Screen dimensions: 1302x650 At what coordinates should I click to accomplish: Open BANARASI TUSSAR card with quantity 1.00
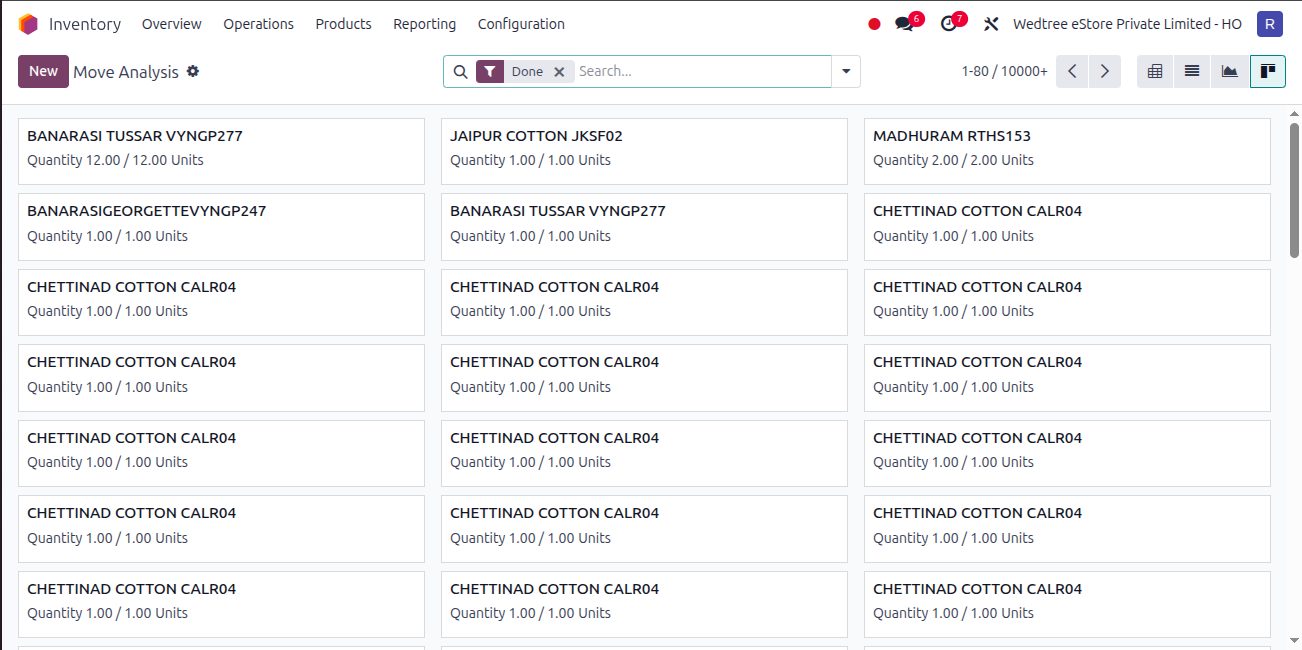[644, 227]
